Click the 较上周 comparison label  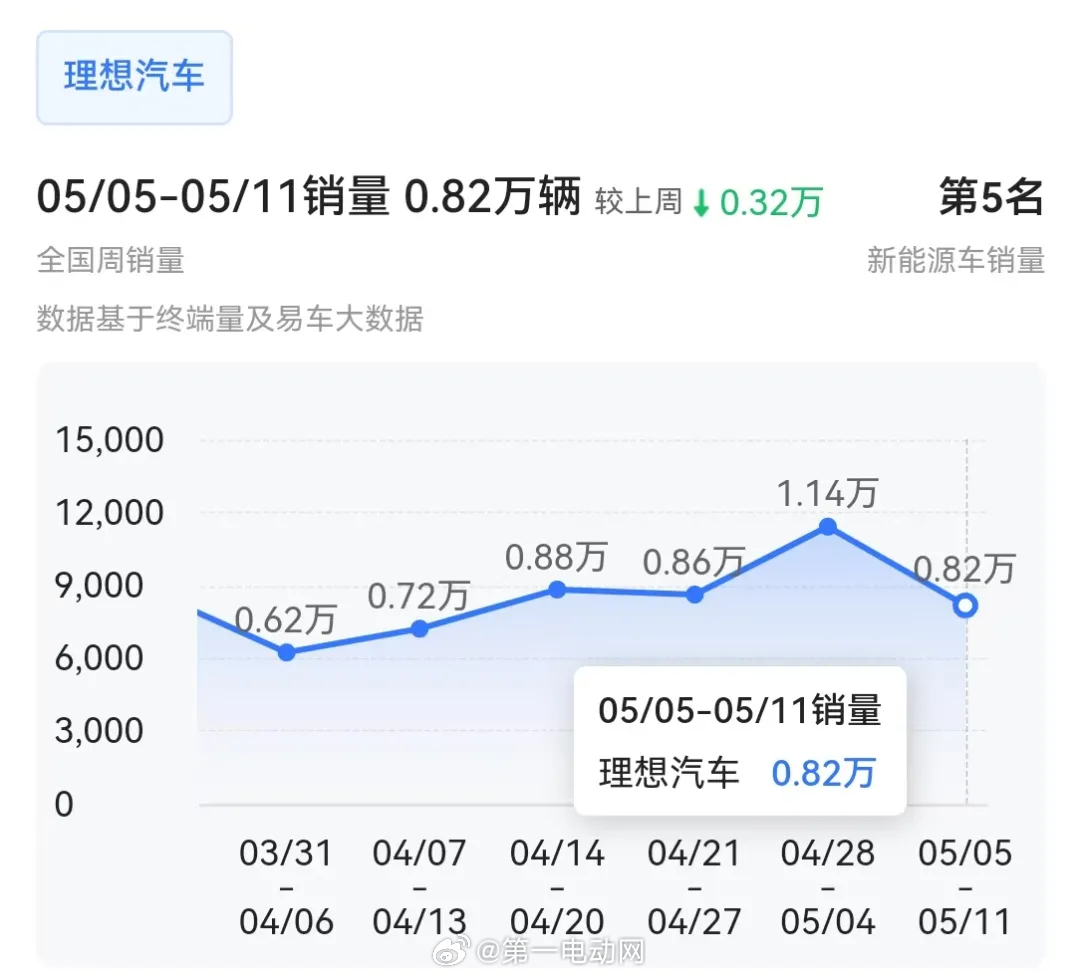638,203
